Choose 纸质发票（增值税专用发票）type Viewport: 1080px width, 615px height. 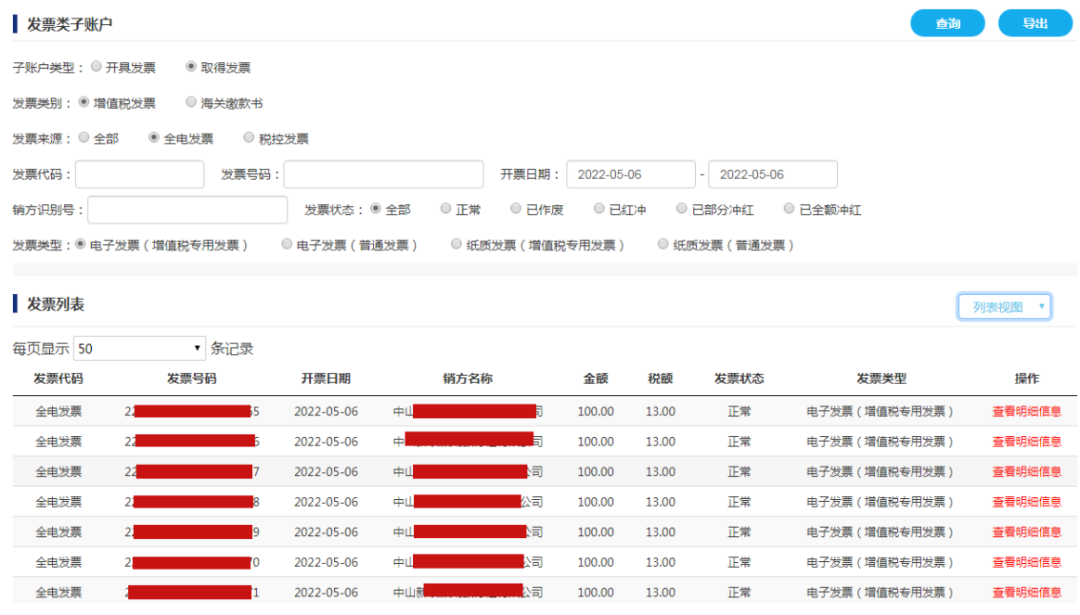click(457, 244)
